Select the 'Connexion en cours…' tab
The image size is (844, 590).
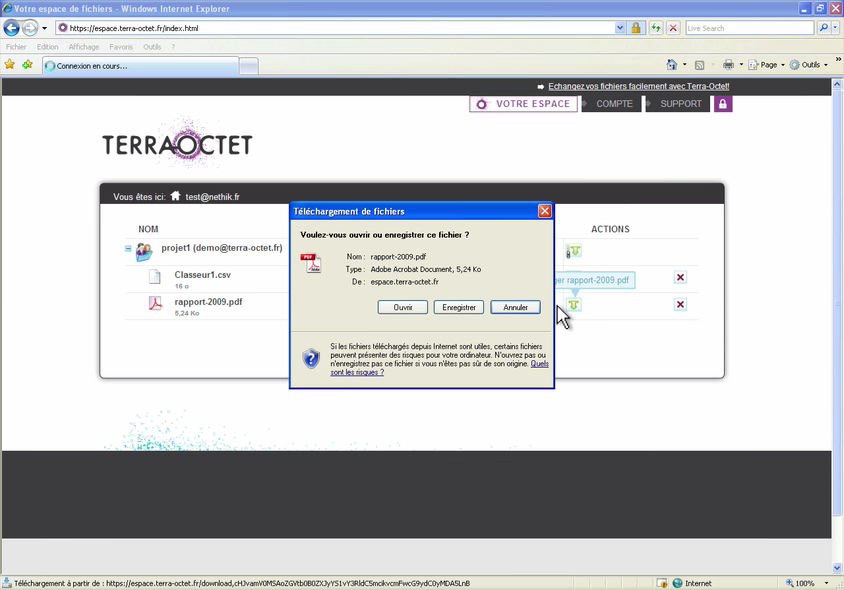[141, 66]
